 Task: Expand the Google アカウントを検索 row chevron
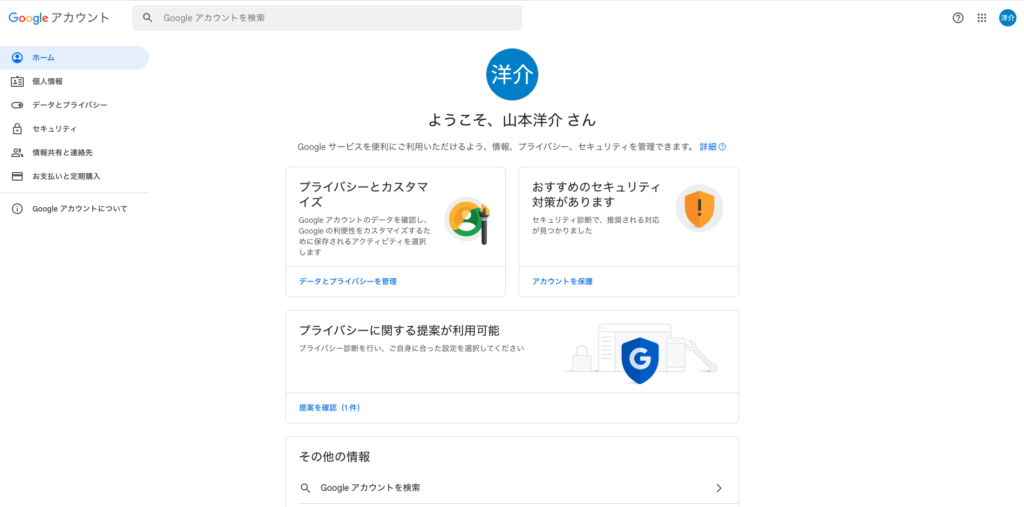point(719,488)
